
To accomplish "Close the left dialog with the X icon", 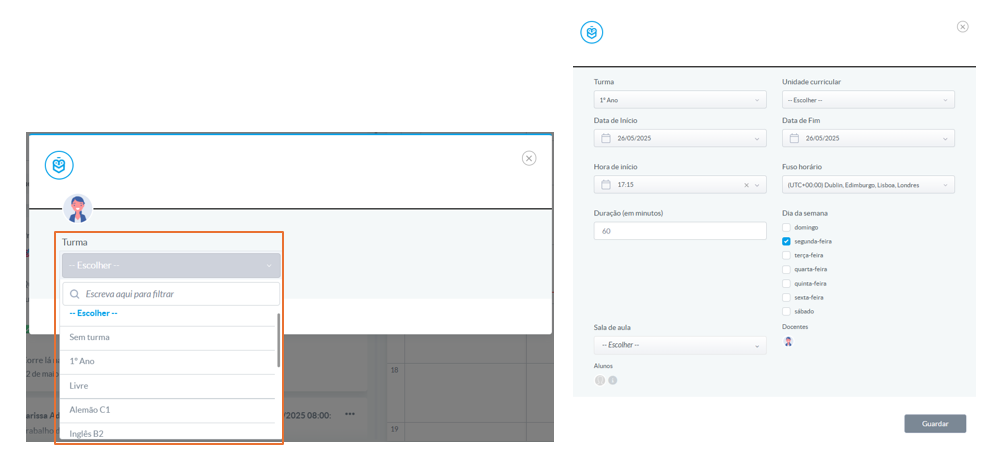I will (x=529, y=158).
